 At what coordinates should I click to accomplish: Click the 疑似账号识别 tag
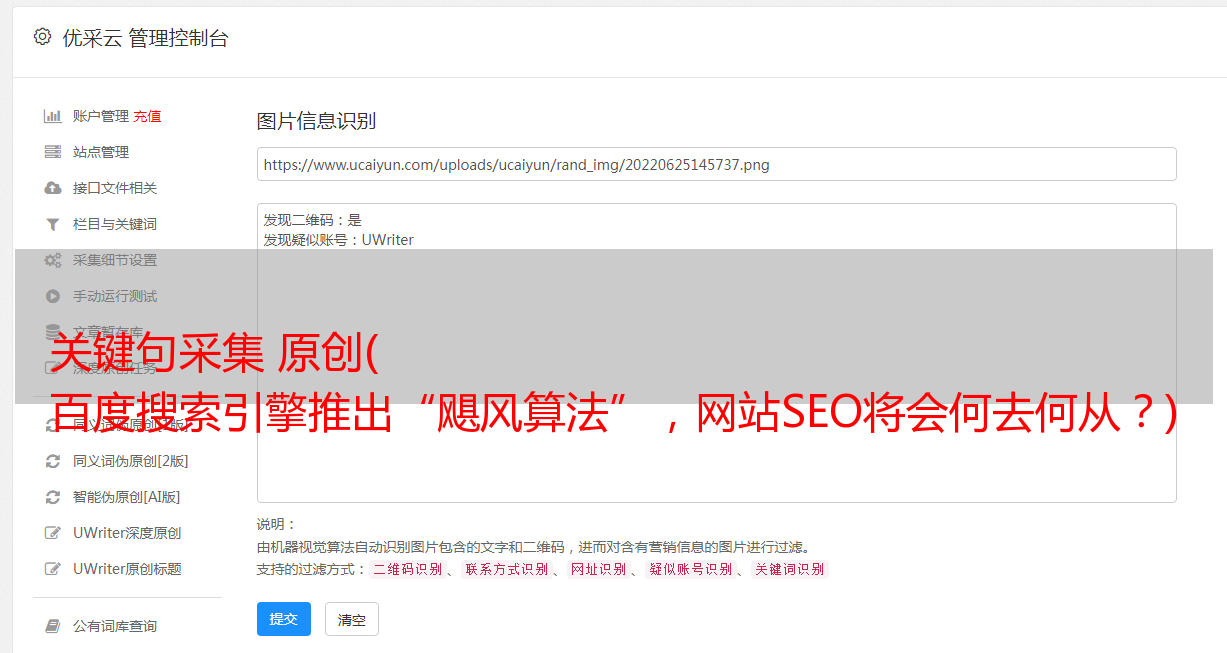690,569
